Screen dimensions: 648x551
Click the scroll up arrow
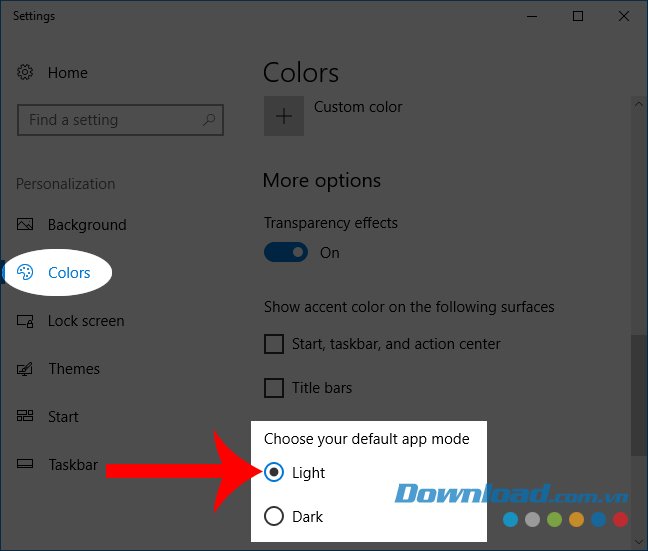pos(638,104)
